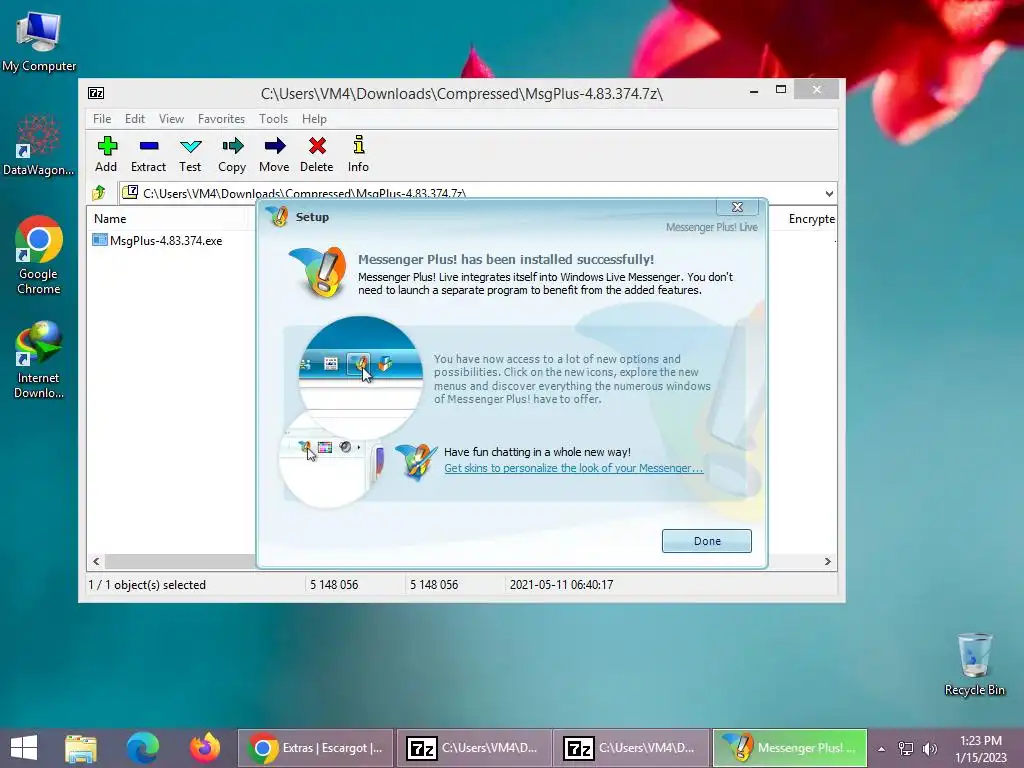Click the horizontal scrollbar left arrow
Screen dimensions: 1024x768
[x=96, y=562]
